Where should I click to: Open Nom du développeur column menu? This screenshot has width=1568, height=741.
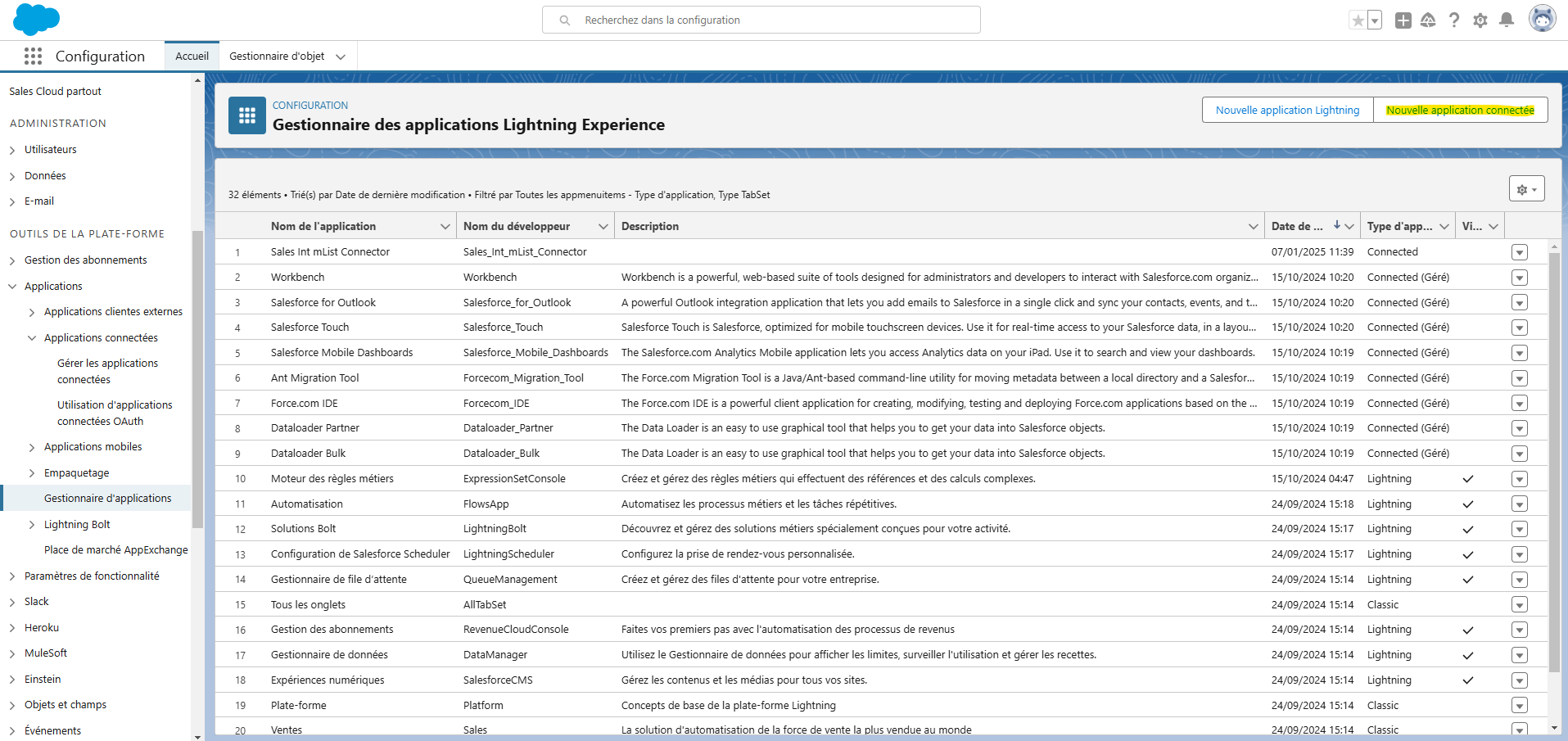point(603,227)
